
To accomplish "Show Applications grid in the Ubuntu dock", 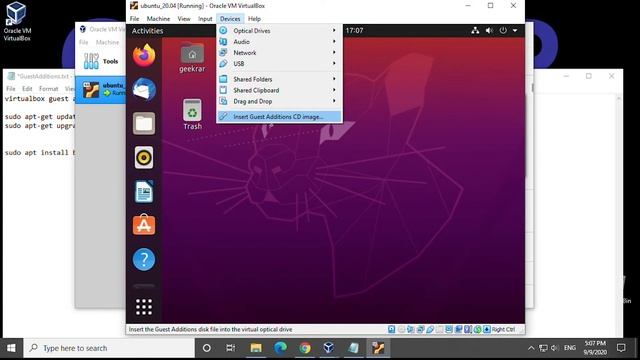I will tap(144, 307).
